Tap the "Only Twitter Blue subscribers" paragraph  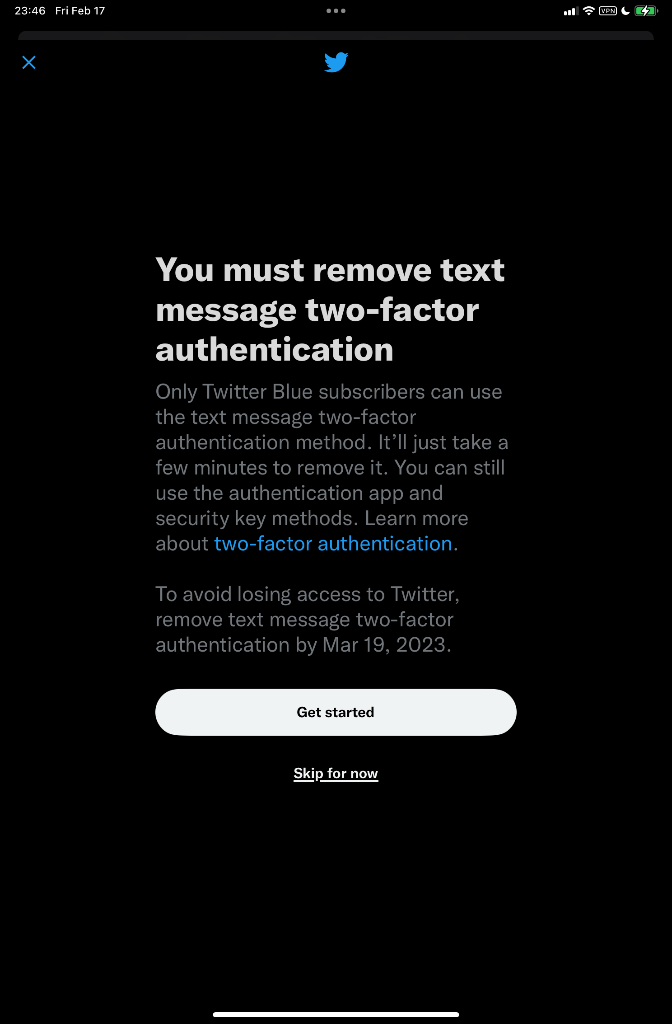[x=332, y=468]
